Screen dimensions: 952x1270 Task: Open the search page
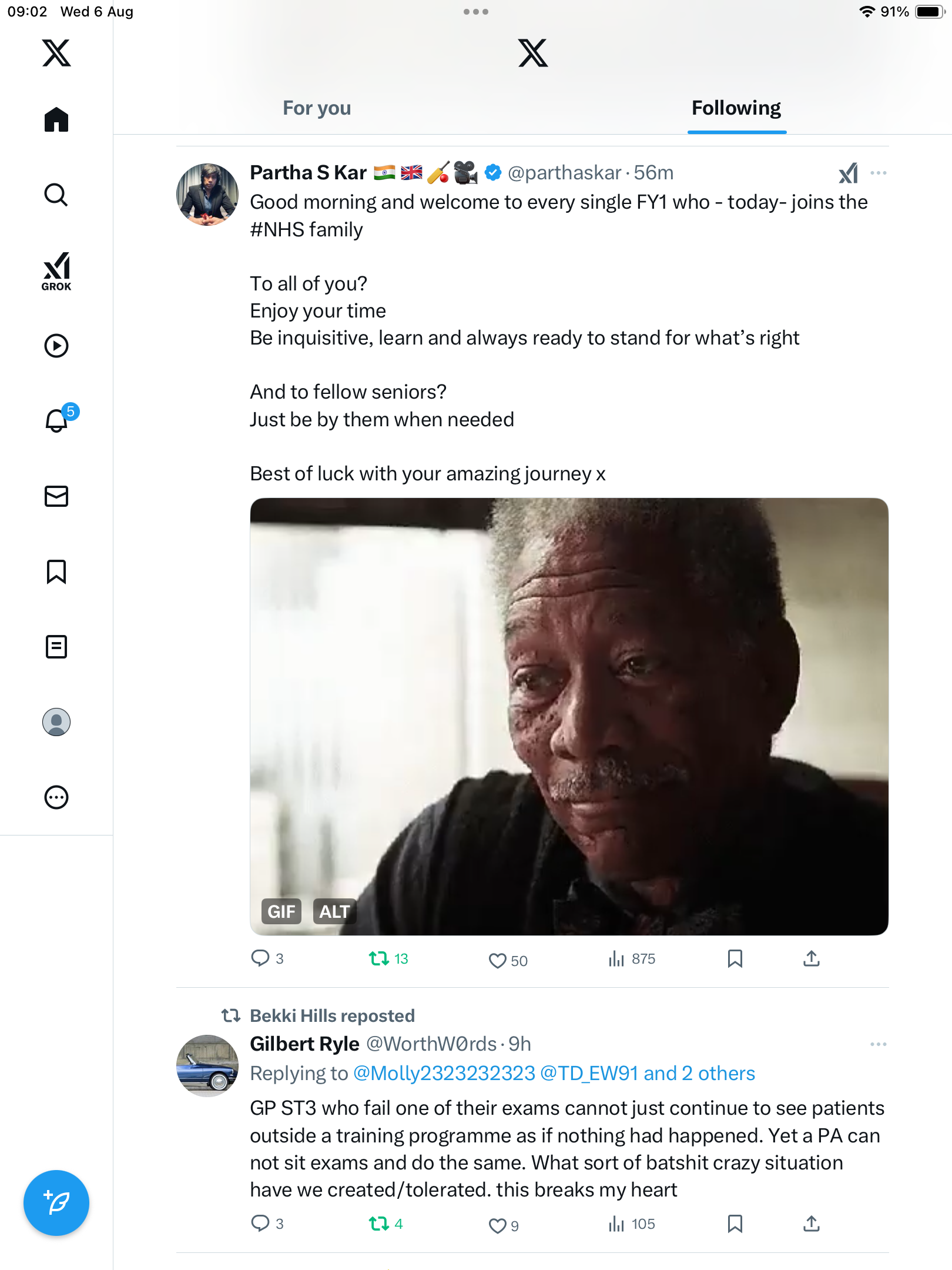click(x=56, y=195)
